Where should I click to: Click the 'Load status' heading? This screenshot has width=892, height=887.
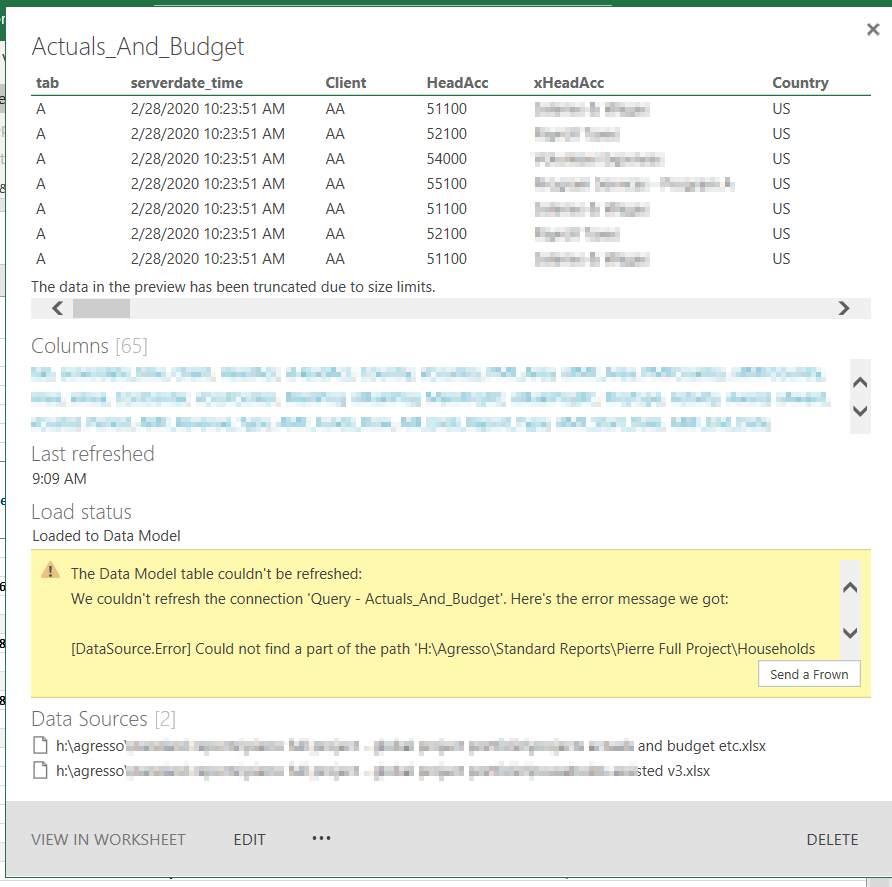(81, 512)
